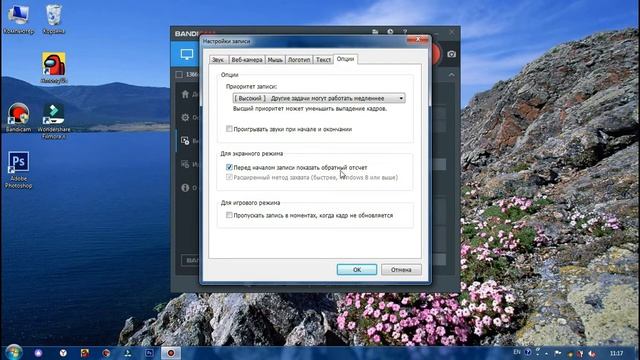The height and width of the screenshot is (360, 640).
Task: Switch to the Мышь tab
Action: click(x=275, y=60)
